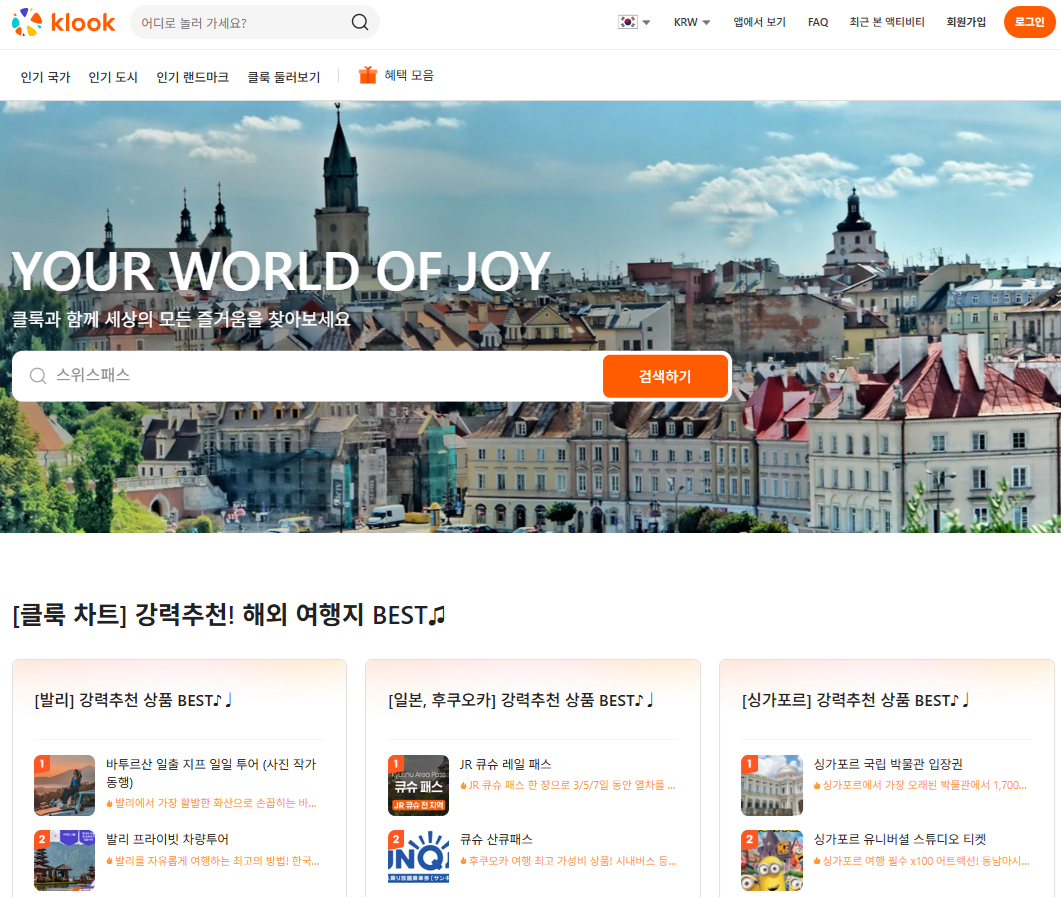Select the 인기 랜드마크 navigation item
Screen dimensions: 1061x897
[193, 75]
